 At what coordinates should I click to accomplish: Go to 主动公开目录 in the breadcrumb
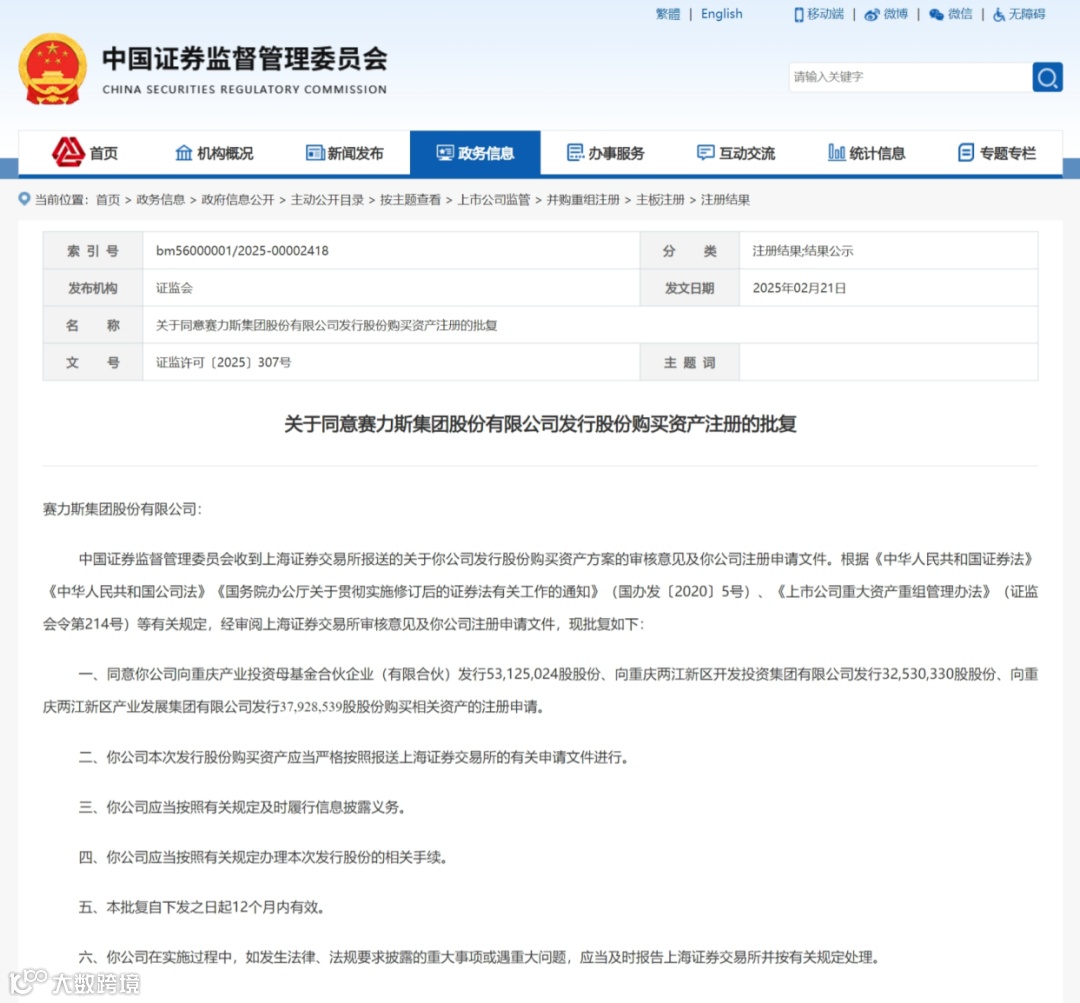(x=327, y=200)
